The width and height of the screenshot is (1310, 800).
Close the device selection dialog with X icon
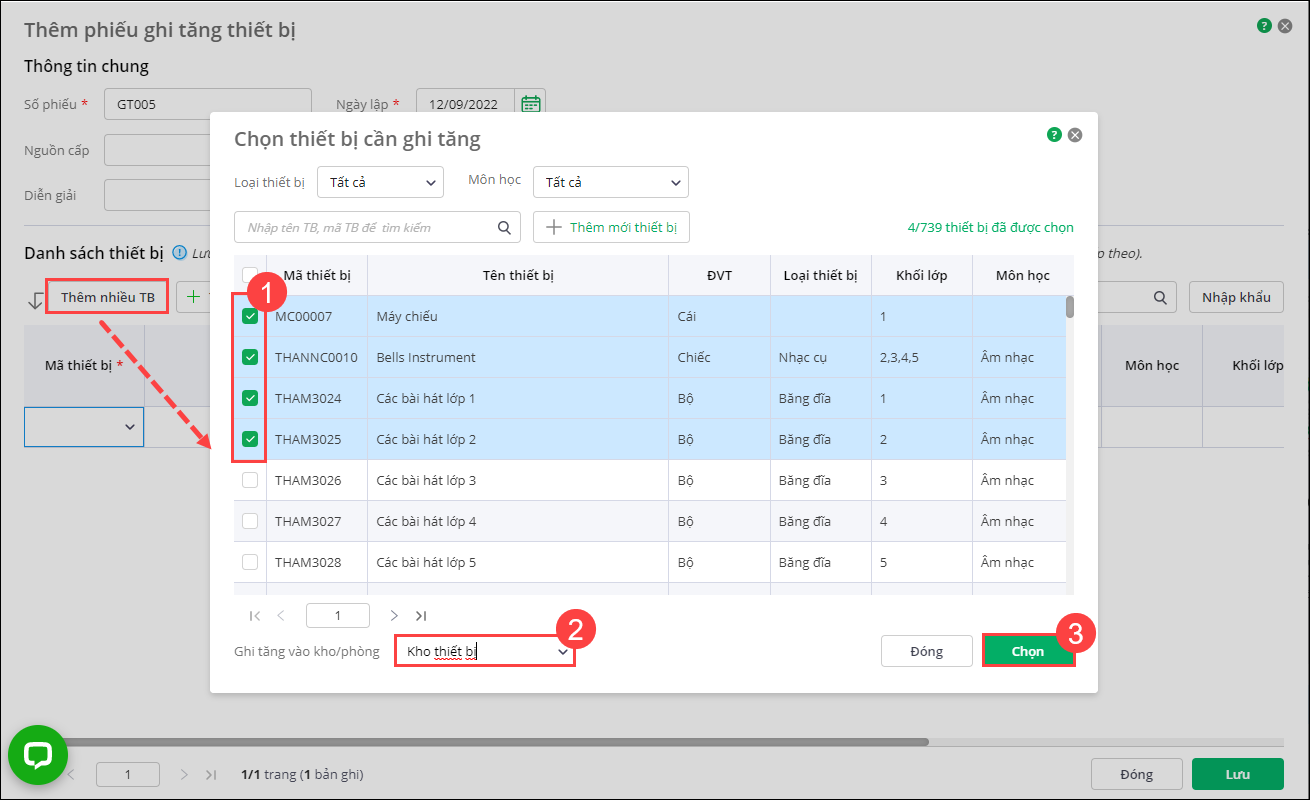click(1075, 135)
